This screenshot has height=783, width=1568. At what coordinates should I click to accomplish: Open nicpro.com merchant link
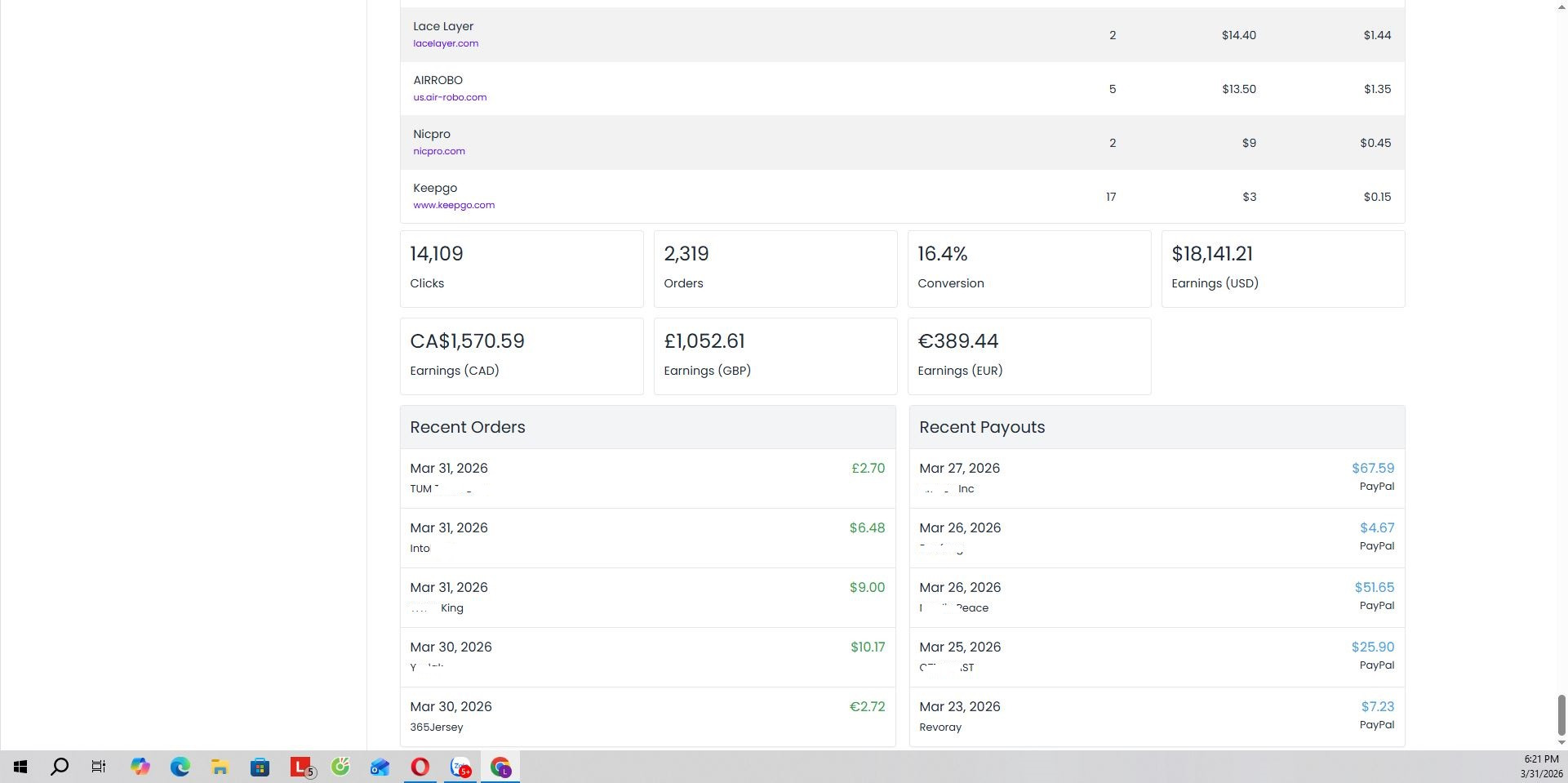439,151
